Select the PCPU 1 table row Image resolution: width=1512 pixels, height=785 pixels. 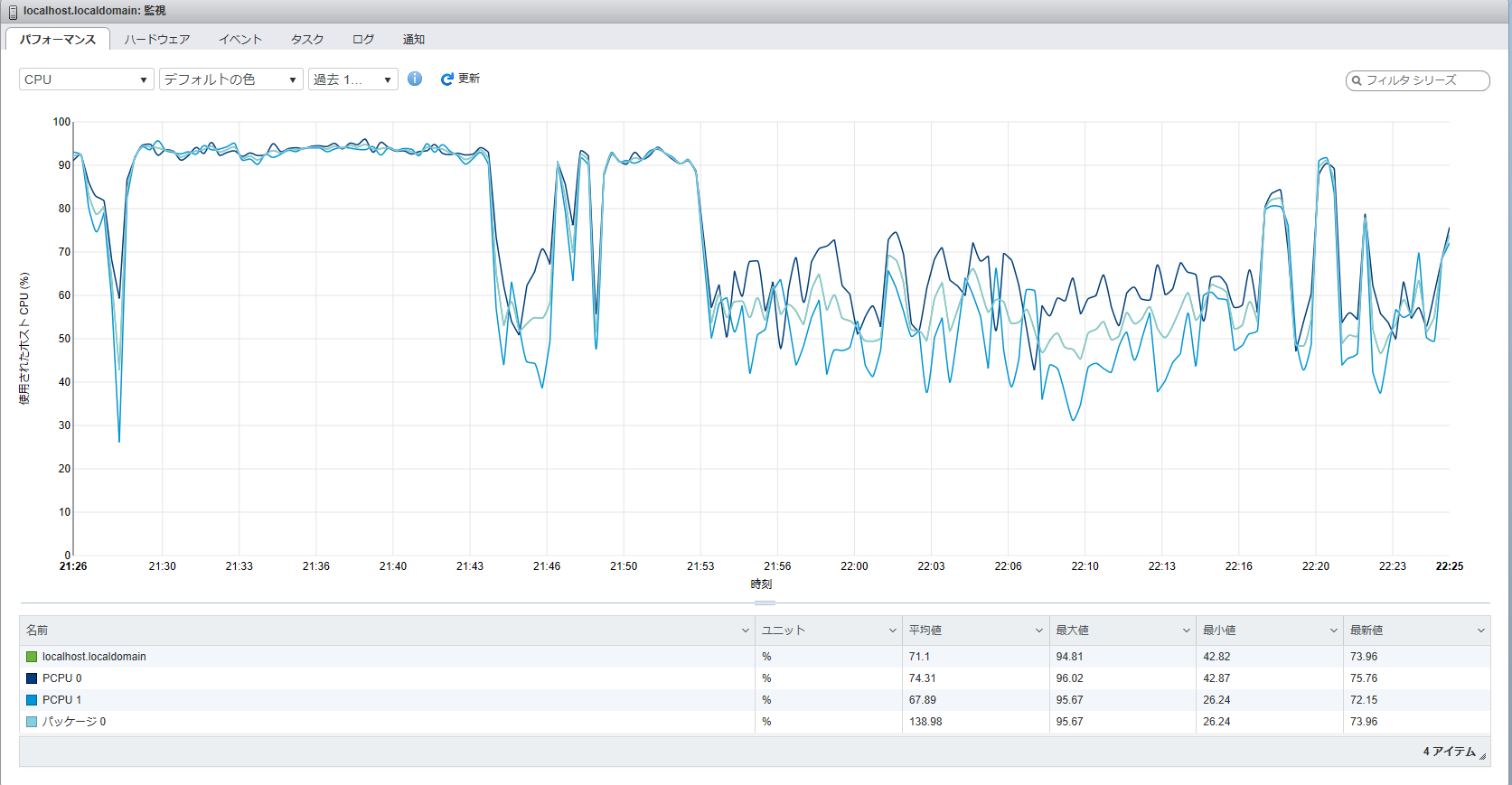pos(362,700)
